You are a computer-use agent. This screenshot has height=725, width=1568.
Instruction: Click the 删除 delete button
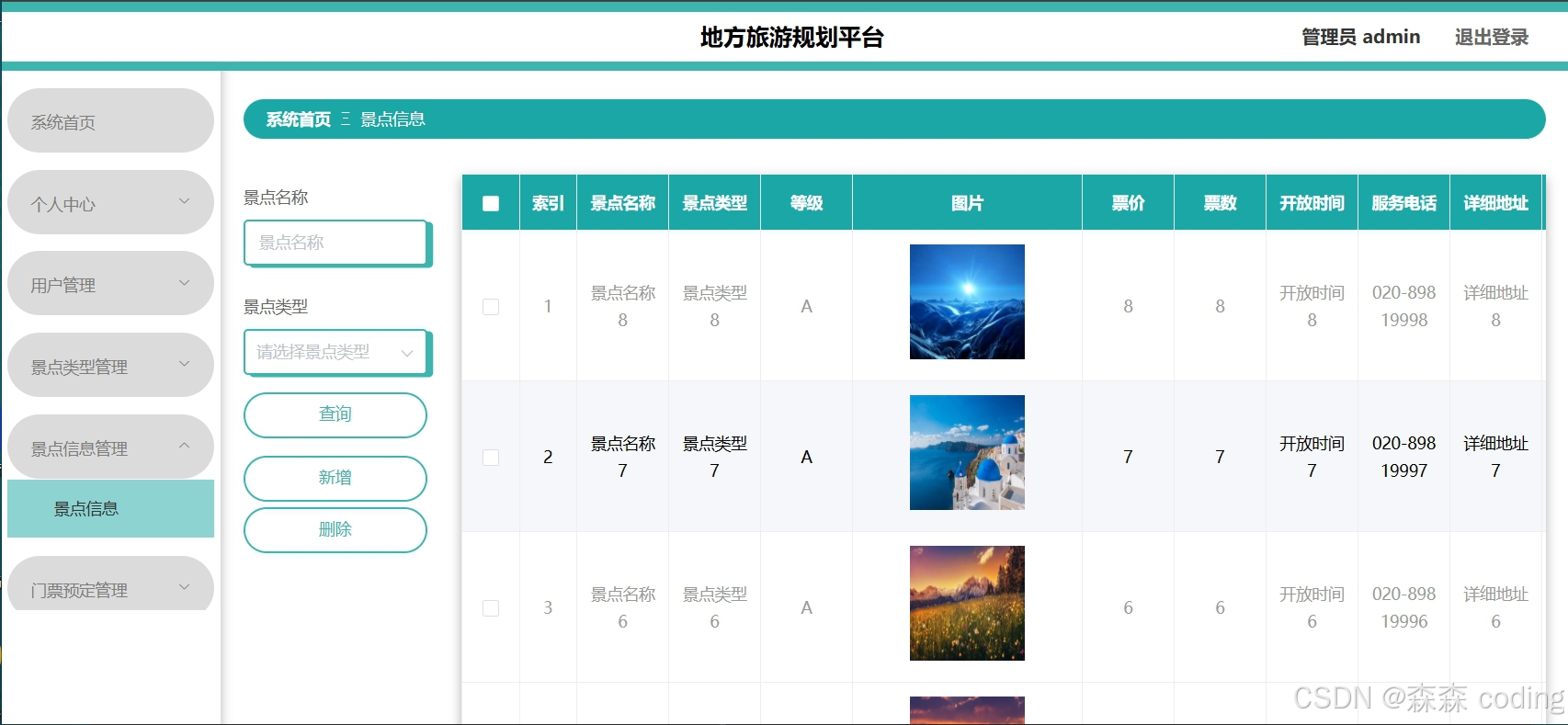pos(335,530)
